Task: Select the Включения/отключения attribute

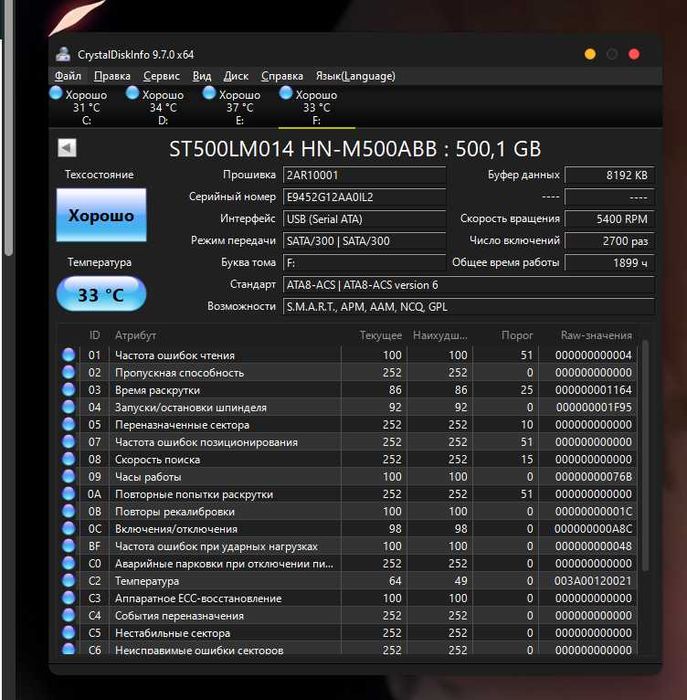Action: pos(176,529)
